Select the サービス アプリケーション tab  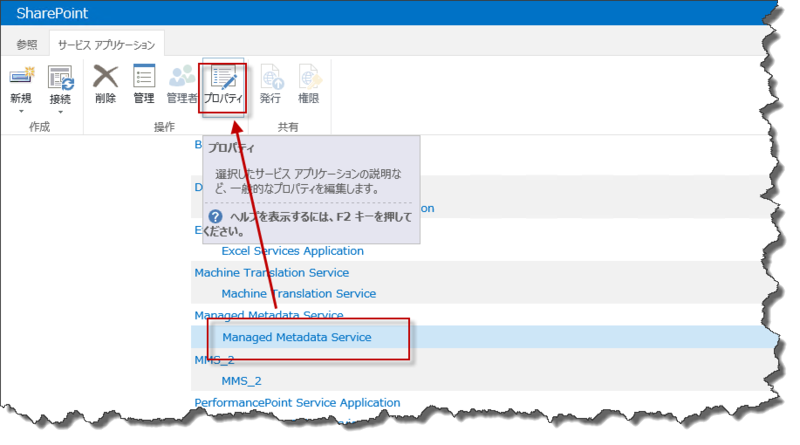coord(106,45)
